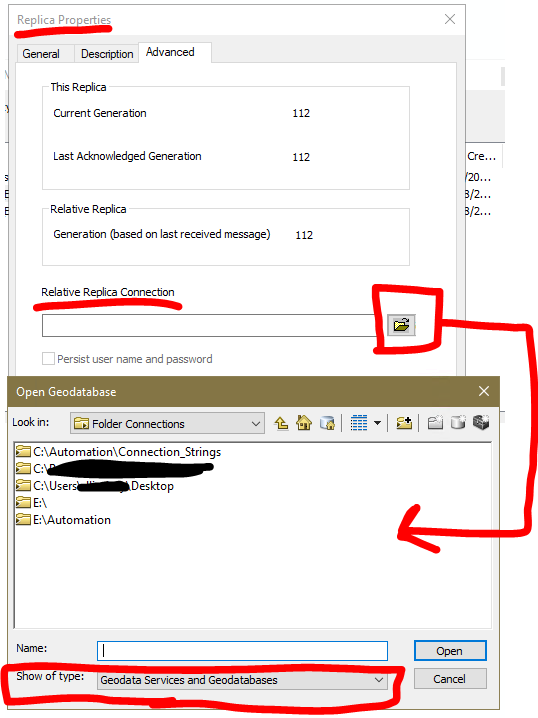The width and height of the screenshot is (538, 718).
Task: Click the Relative Replica Generation value 112
Action: pyautogui.click(x=304, y=235)
